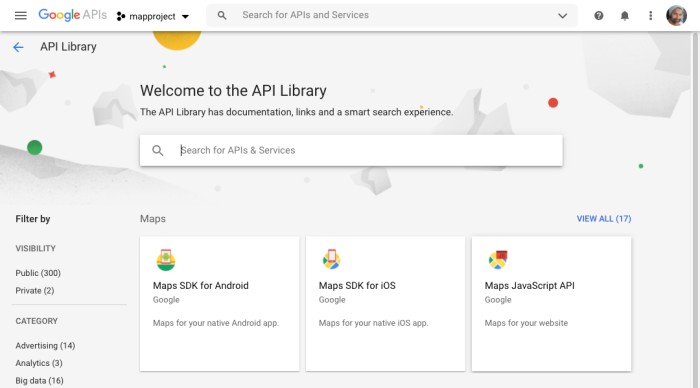Click the Maps SDK for iOS icon
Viewport: 700px width, 388px height.
coord(331,259)
